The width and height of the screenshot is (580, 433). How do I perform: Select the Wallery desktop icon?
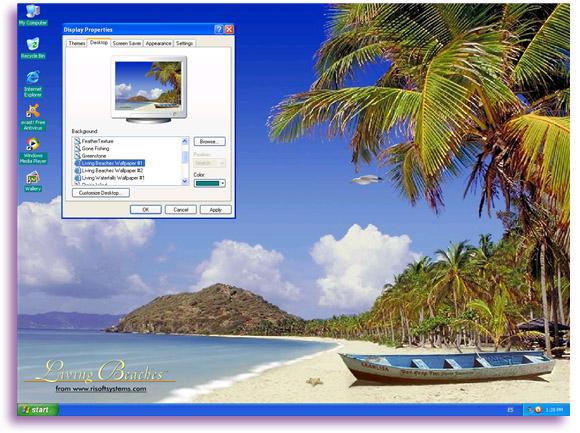(33, 182)
